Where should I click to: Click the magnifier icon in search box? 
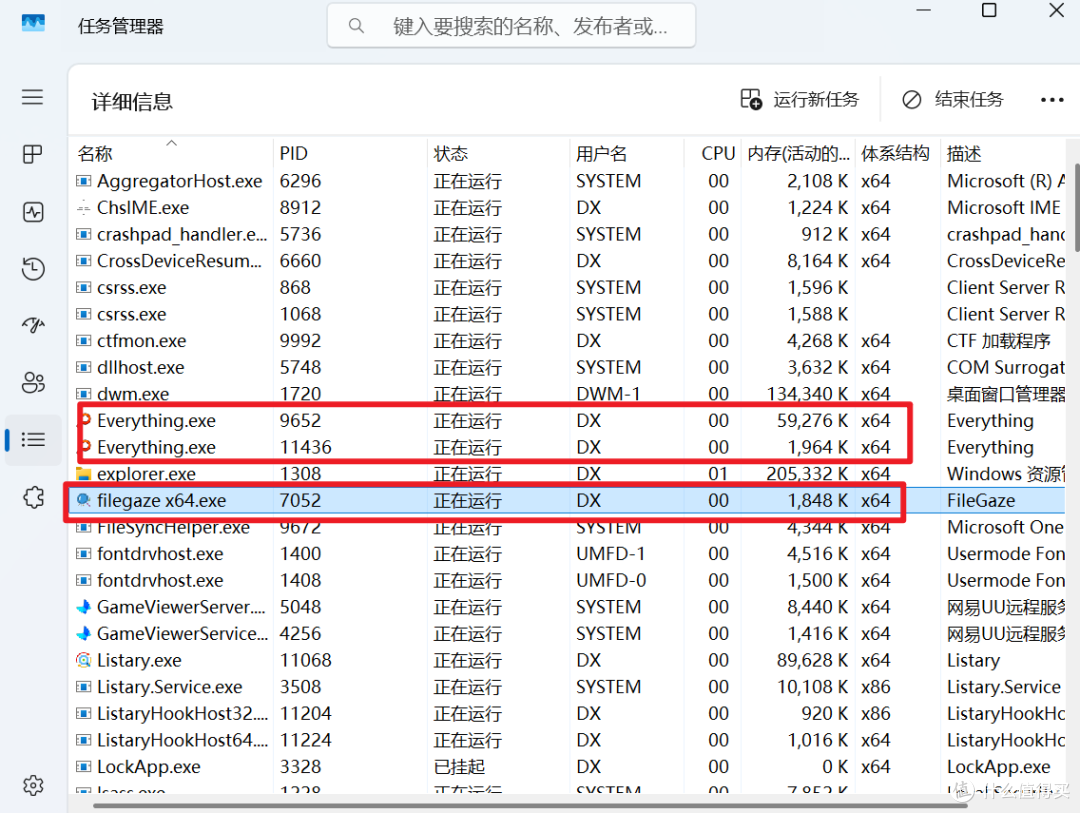pos(356,26)
